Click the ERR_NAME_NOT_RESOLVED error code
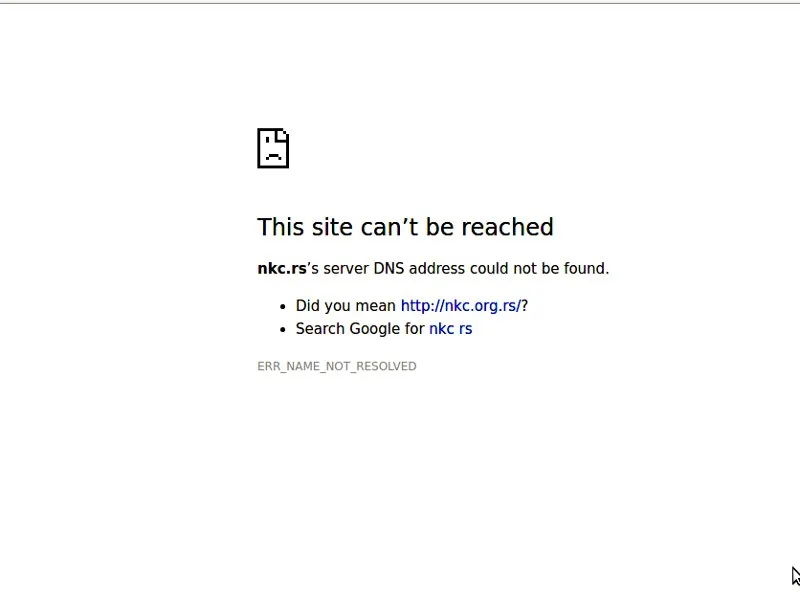800x599 pixels. pyautogui.click(x=337, y=366)
